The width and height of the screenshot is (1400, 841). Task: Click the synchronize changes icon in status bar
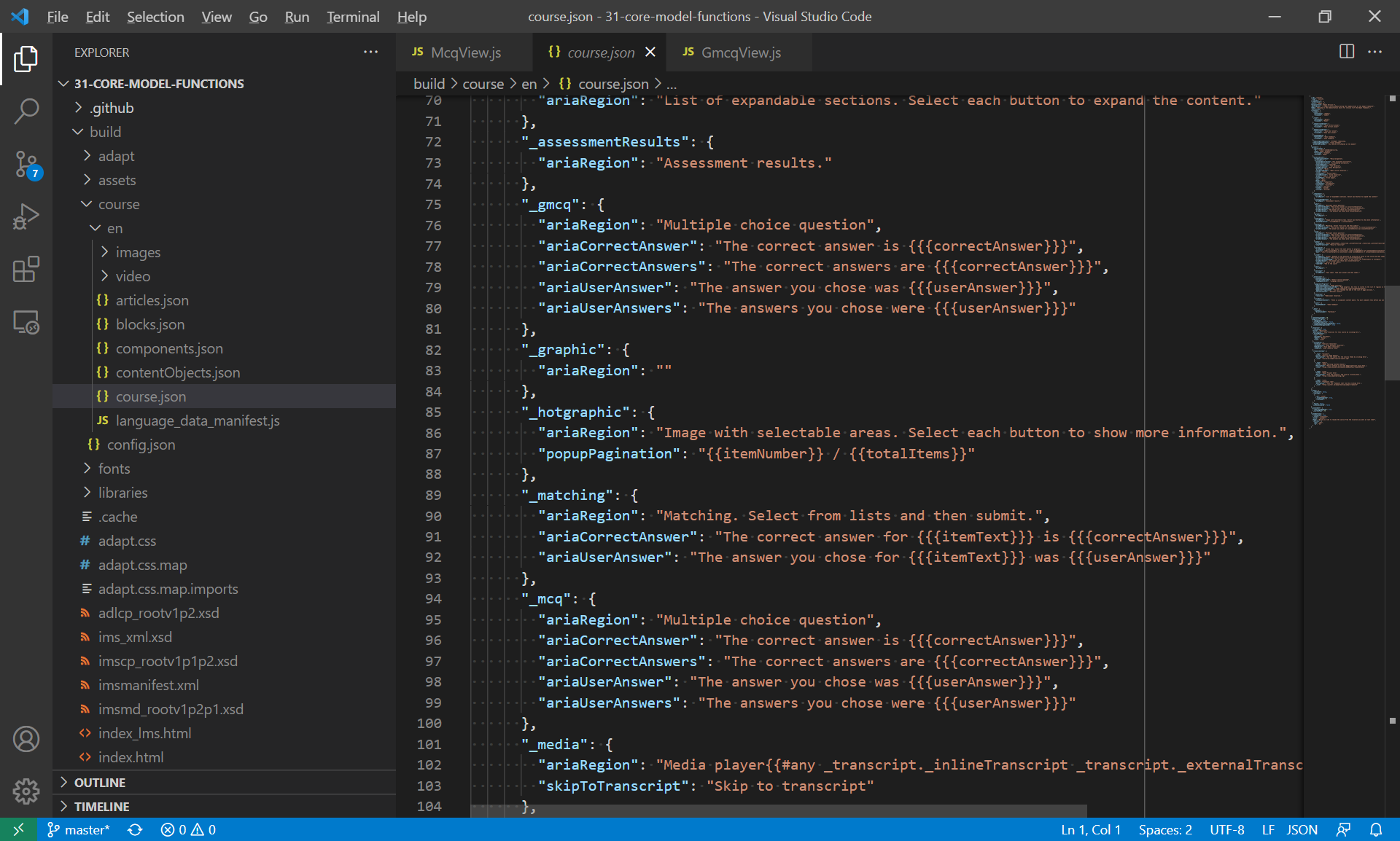[x=135, y=829]
